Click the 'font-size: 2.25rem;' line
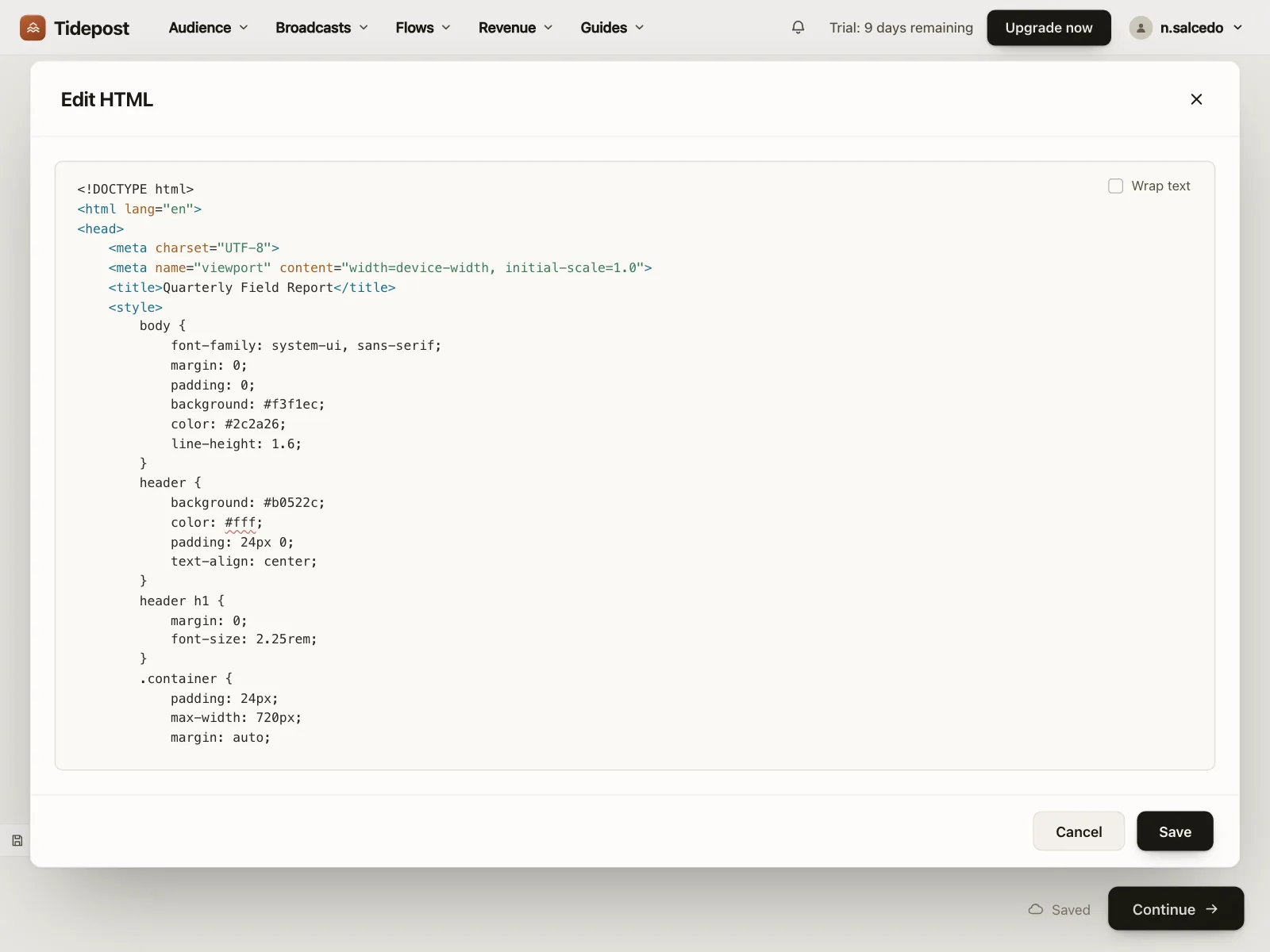Viewport: 1270px width, 952px height. click(244, 639)
